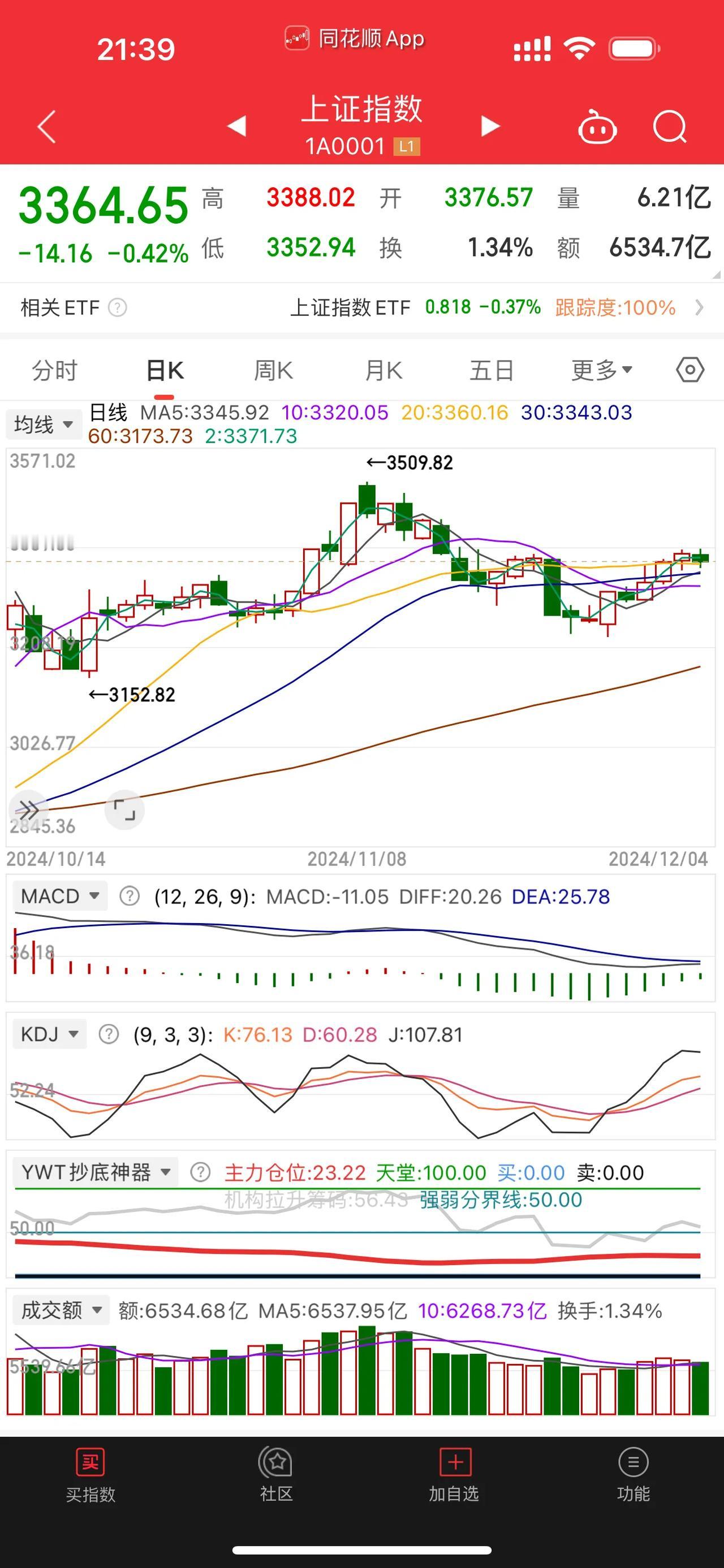Enter fullscreen chart with corner-bracket icon
The image size is (724, 1568).
[x=124, y=810]
